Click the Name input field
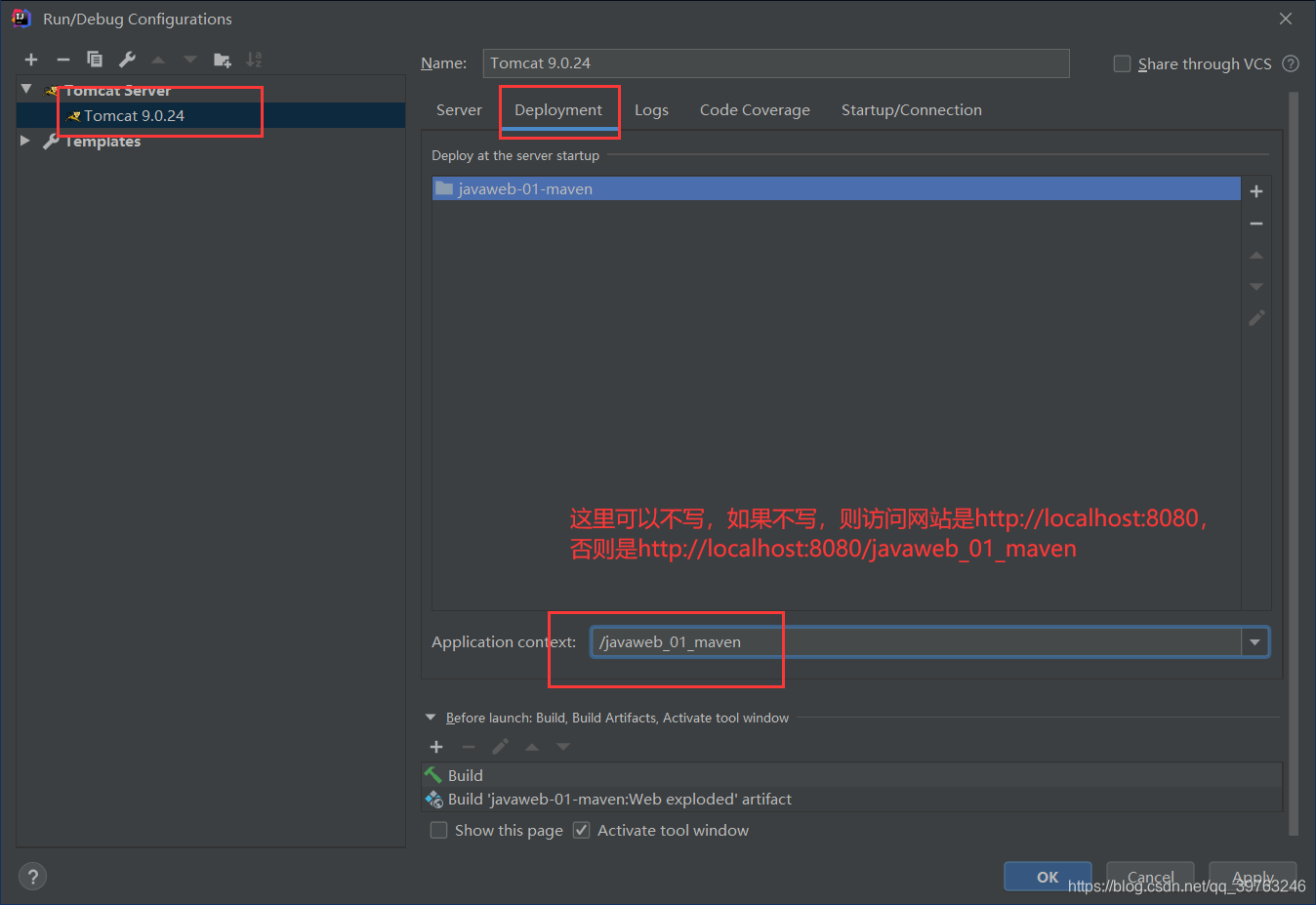Screen dimensions: 1316x905 [x=776, y=63]
